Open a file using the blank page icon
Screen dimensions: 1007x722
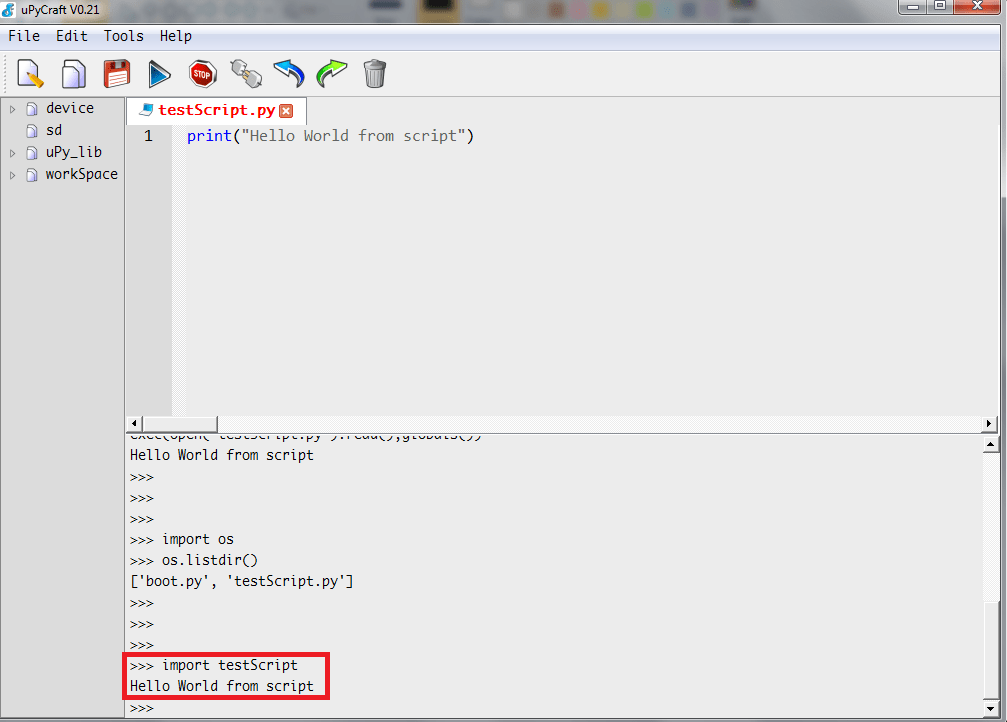[73, 73]
